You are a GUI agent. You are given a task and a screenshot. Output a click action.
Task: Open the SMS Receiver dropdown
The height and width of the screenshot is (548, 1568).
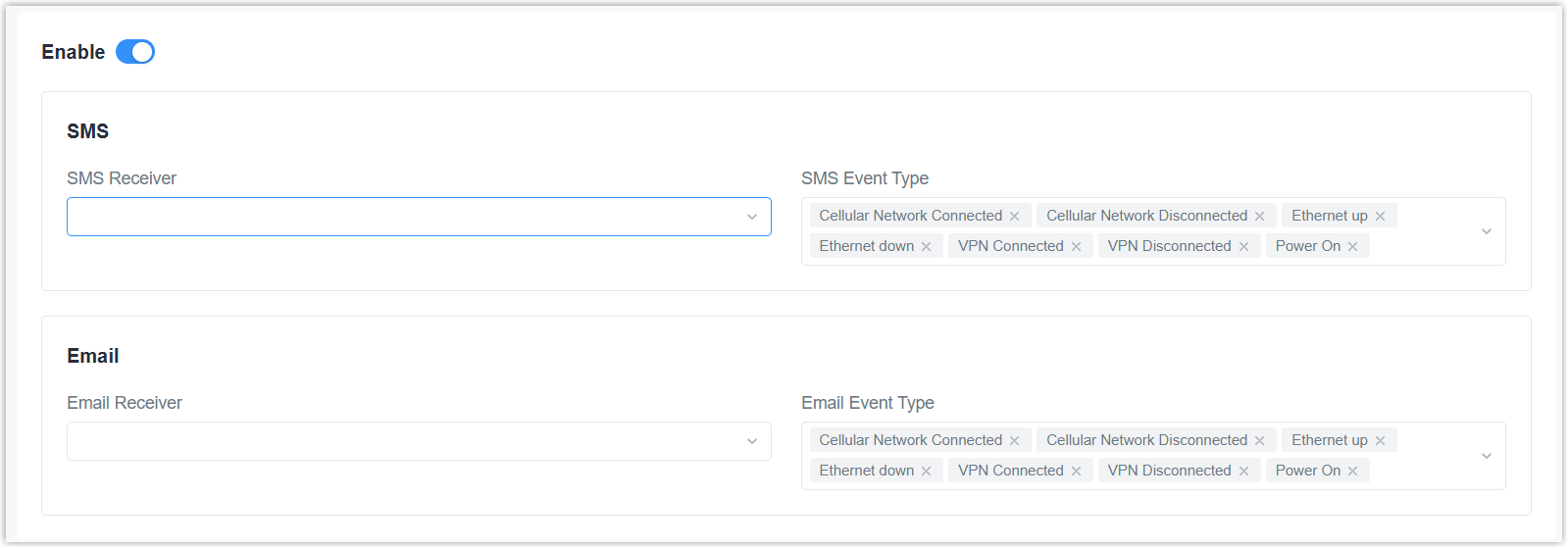(x=419, y=217)
